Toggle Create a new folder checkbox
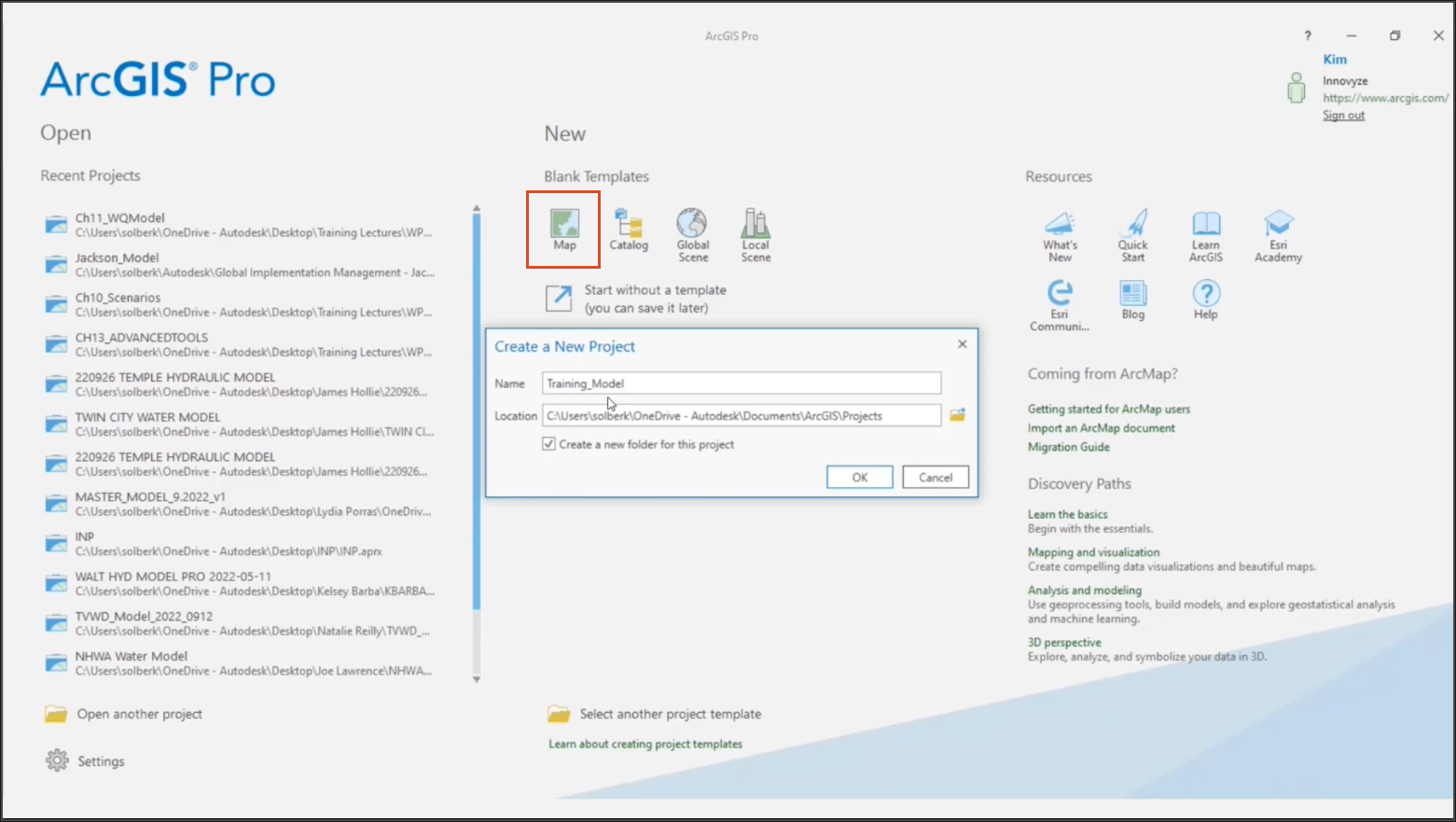 [x=548, y=444]
